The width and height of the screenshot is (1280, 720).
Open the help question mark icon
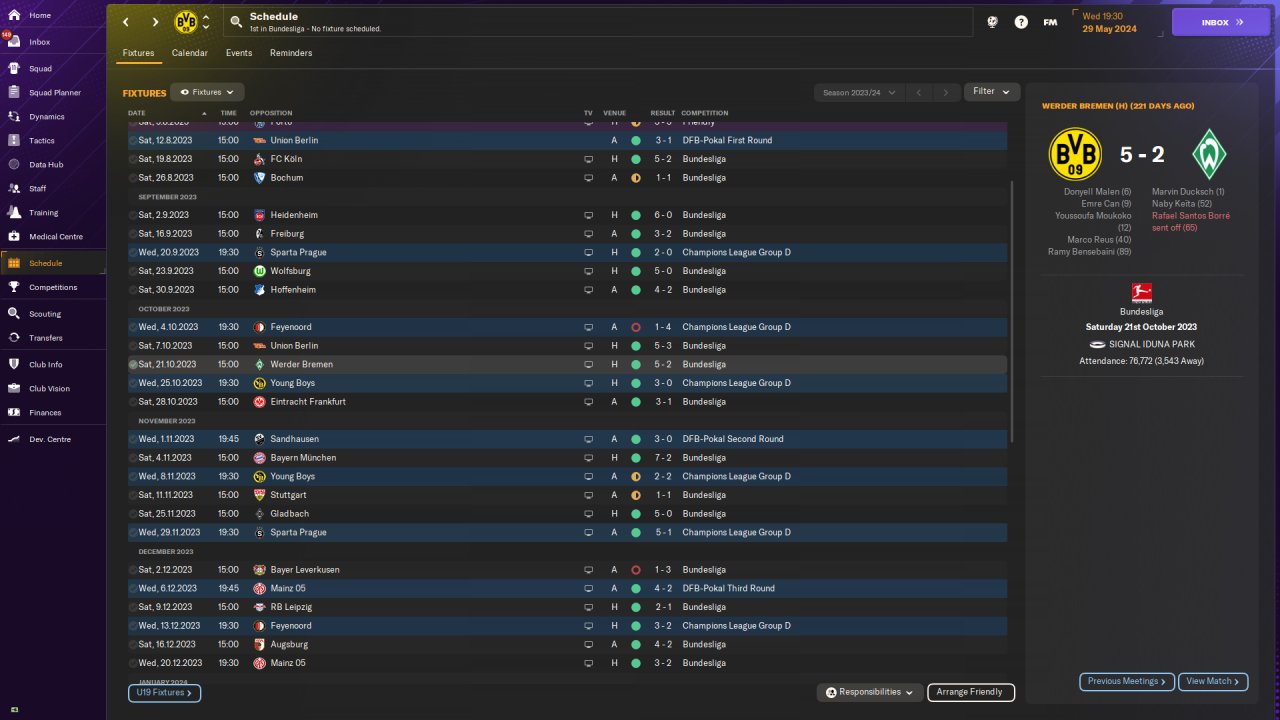tap(1021, 22)
